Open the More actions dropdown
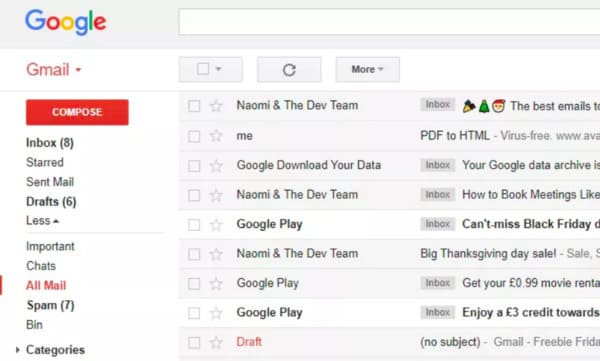This screenshot has height=361, width=600. point(368,69)
